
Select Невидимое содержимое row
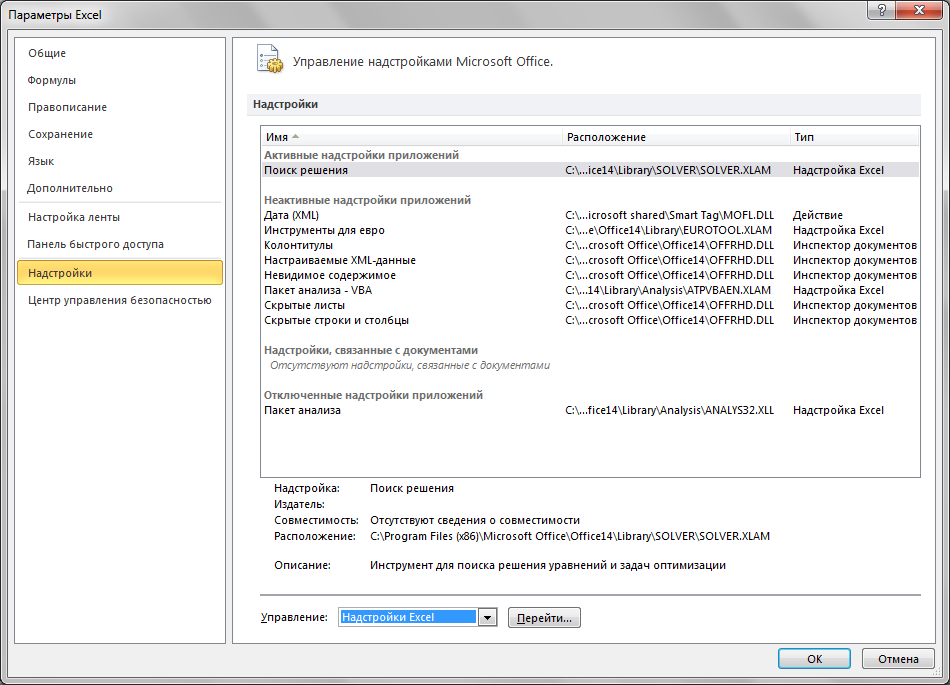coord(590,275)
